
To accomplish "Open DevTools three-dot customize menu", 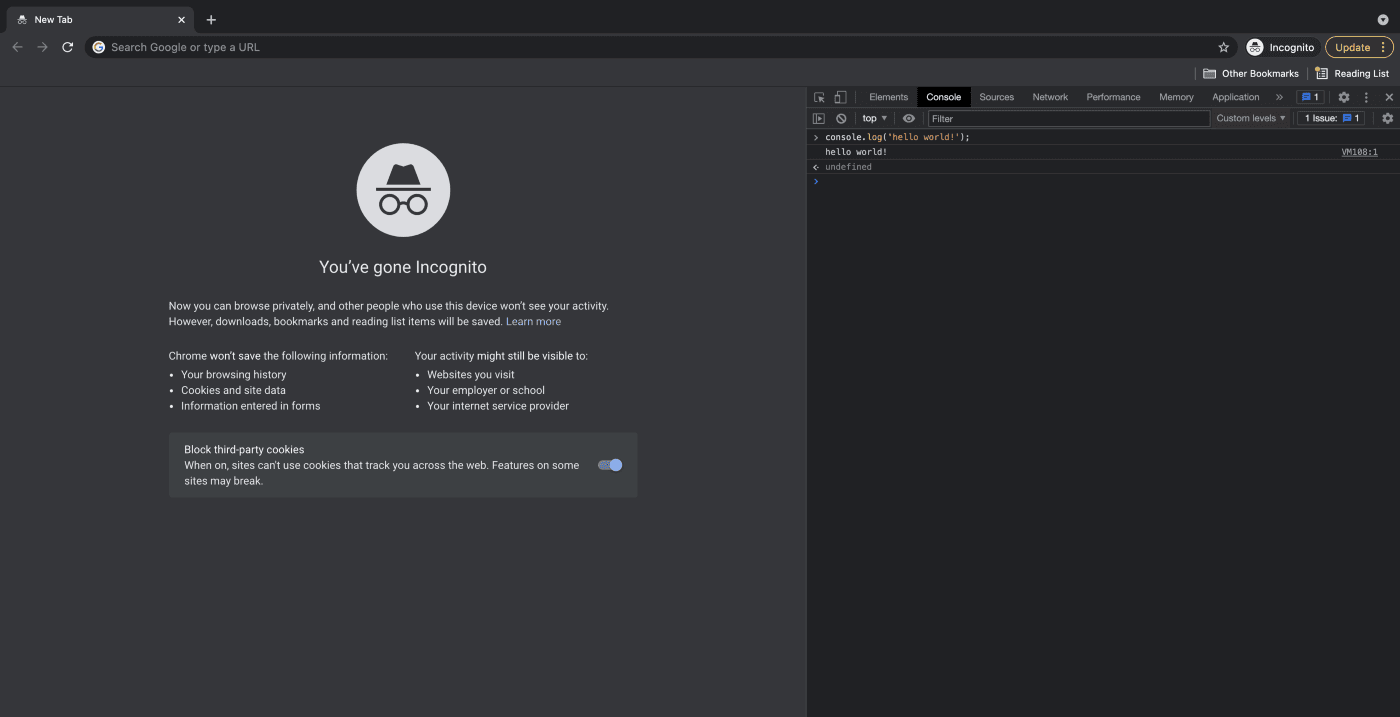I will [1366, 97].
